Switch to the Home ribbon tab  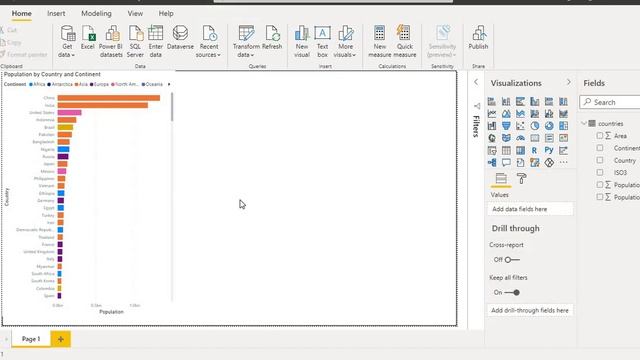click(x=22, y=13)
